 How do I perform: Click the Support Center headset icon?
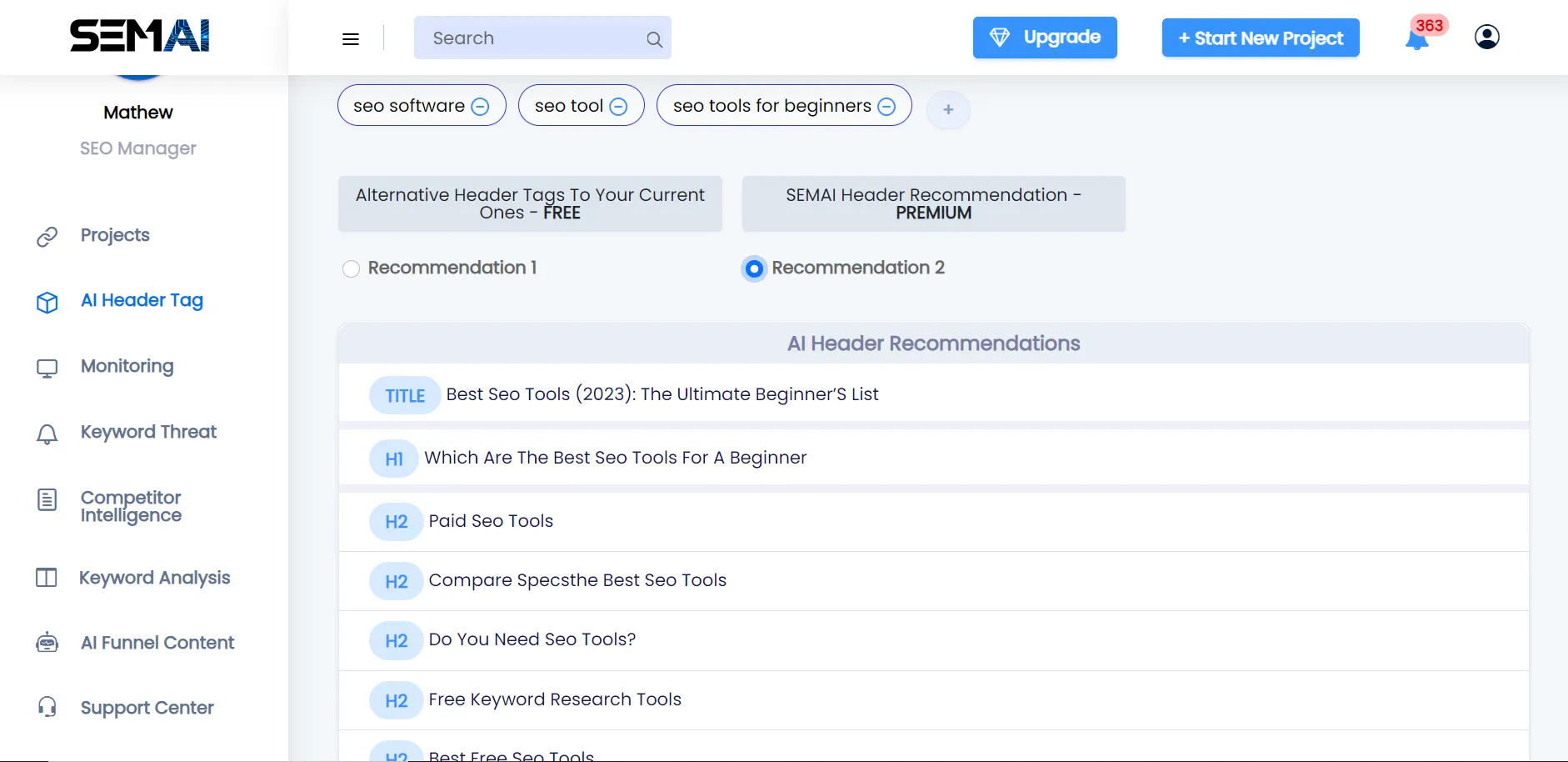pyautogui.click(x=47, y=707)
